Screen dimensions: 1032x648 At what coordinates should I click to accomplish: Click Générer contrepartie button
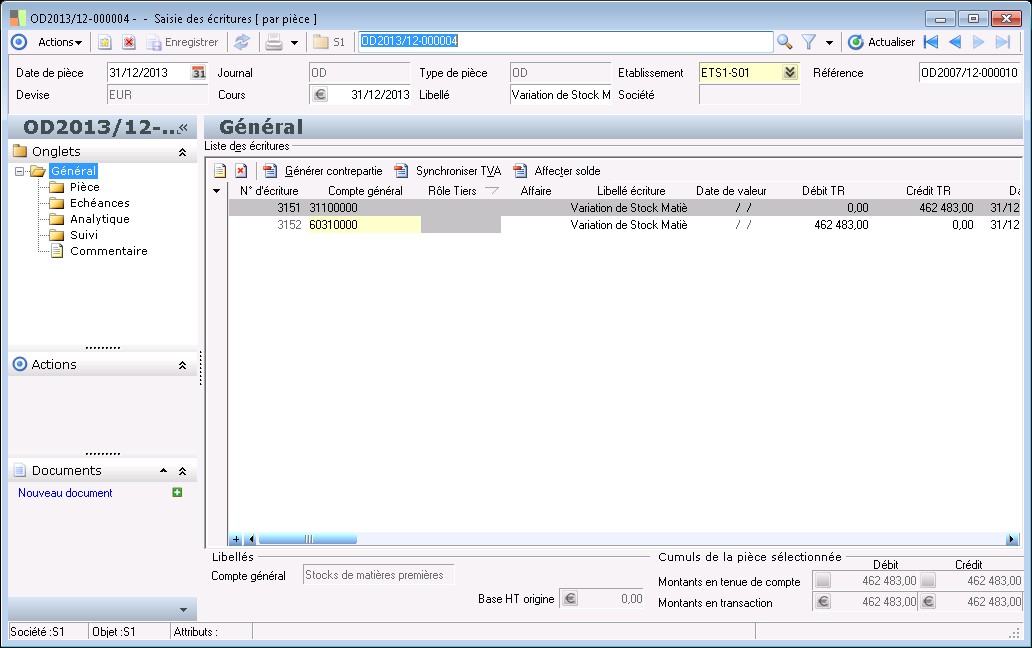coord(322,171)
